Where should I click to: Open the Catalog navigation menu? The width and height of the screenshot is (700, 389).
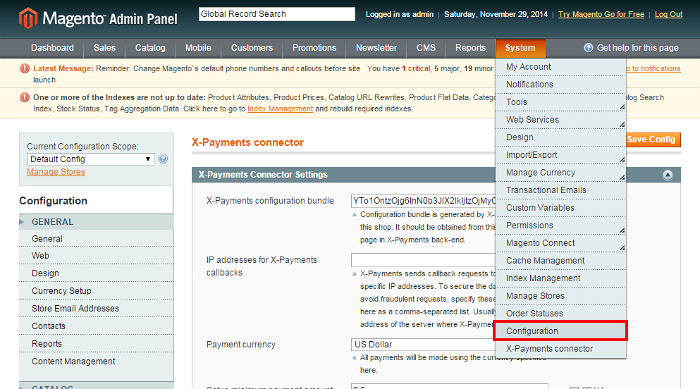coord(150,48)
